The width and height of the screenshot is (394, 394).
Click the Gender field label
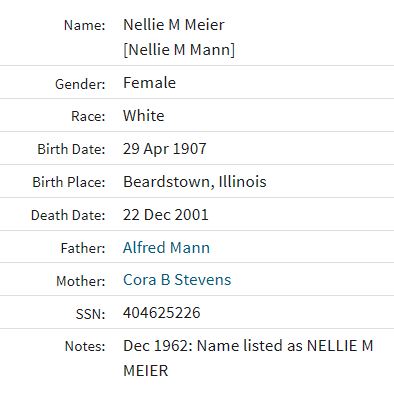point(80,84)
